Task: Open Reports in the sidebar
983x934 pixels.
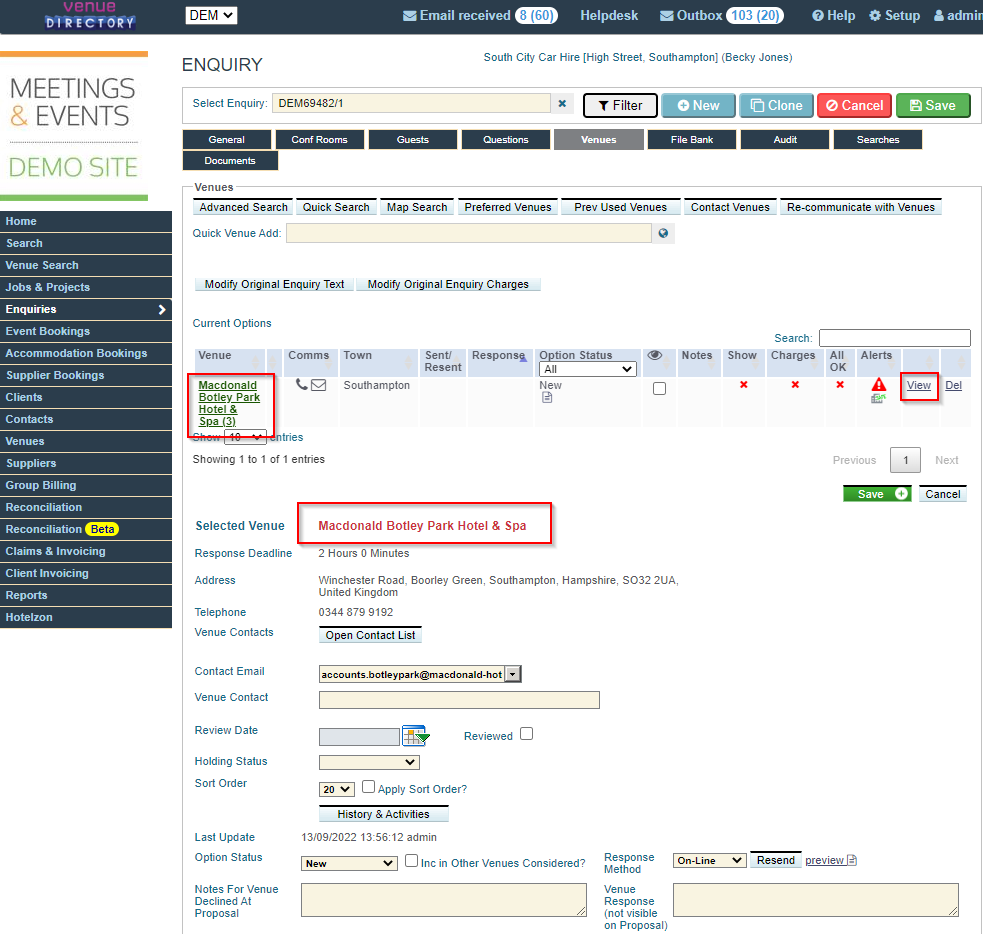Action: coord(86,595)
